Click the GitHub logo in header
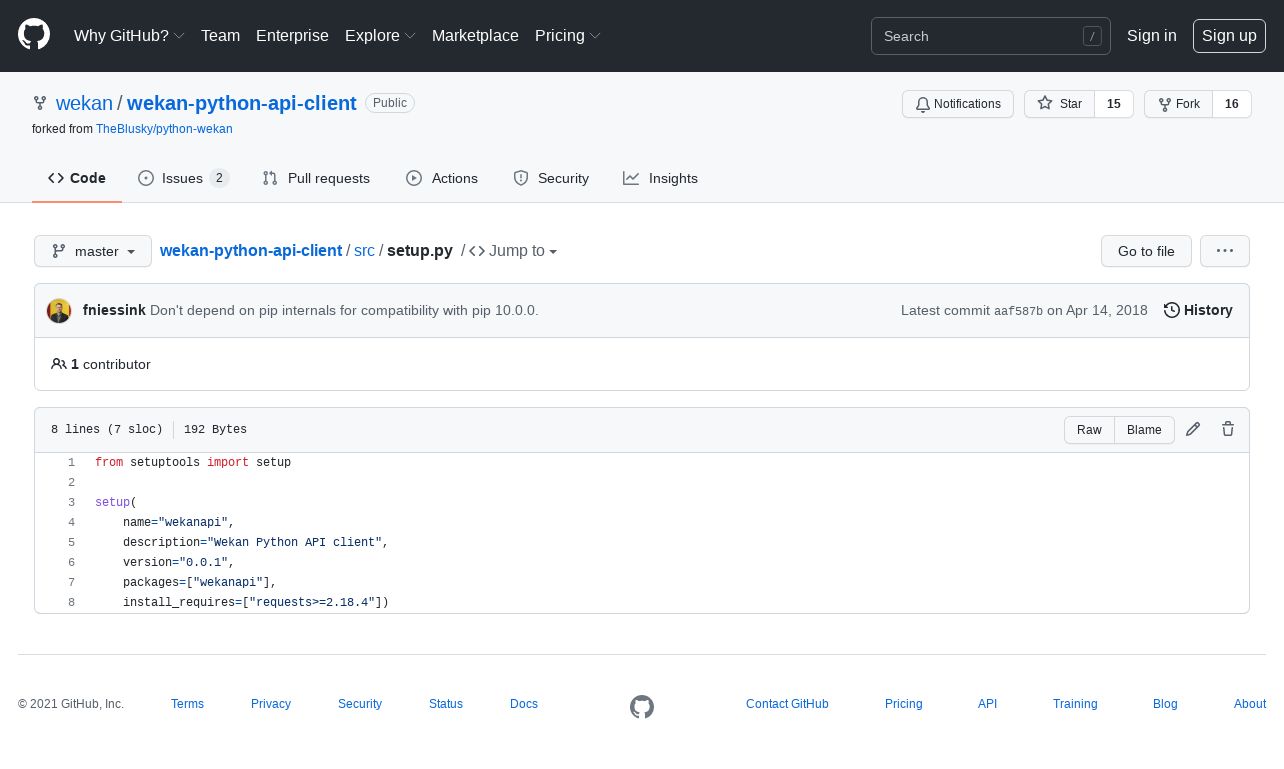 (x=34, y=35)
